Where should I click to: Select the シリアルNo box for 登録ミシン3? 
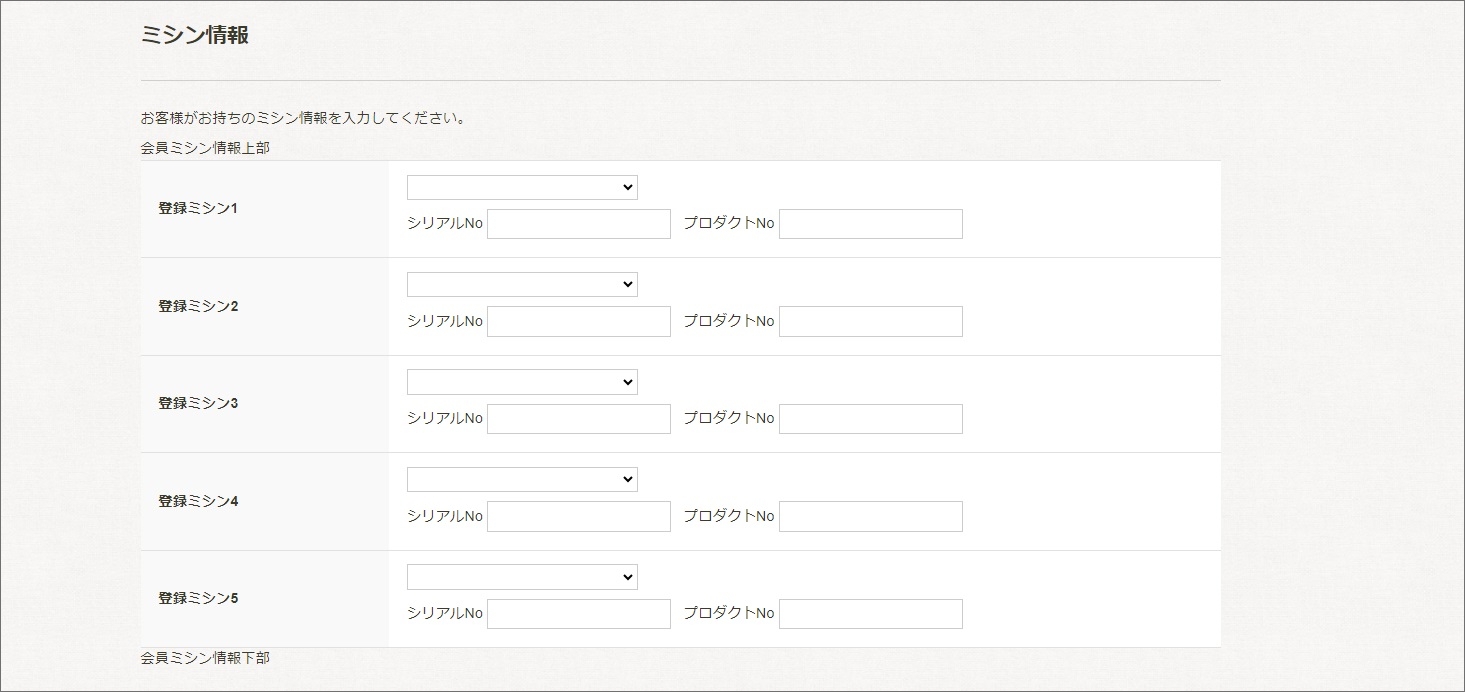coord(578,419)
